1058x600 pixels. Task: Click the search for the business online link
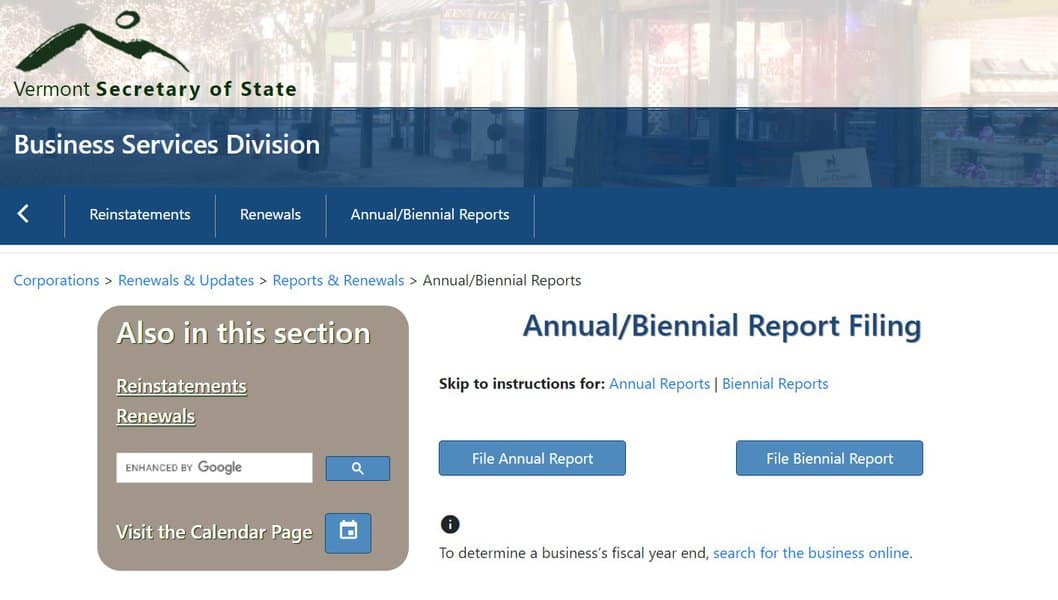point(812,552)
